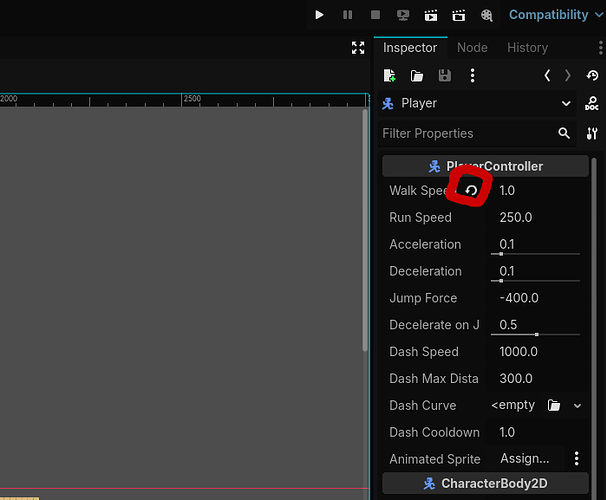Open the Player node documentation icon
Screen dimensions: 606x500
(x=592, y=103)
